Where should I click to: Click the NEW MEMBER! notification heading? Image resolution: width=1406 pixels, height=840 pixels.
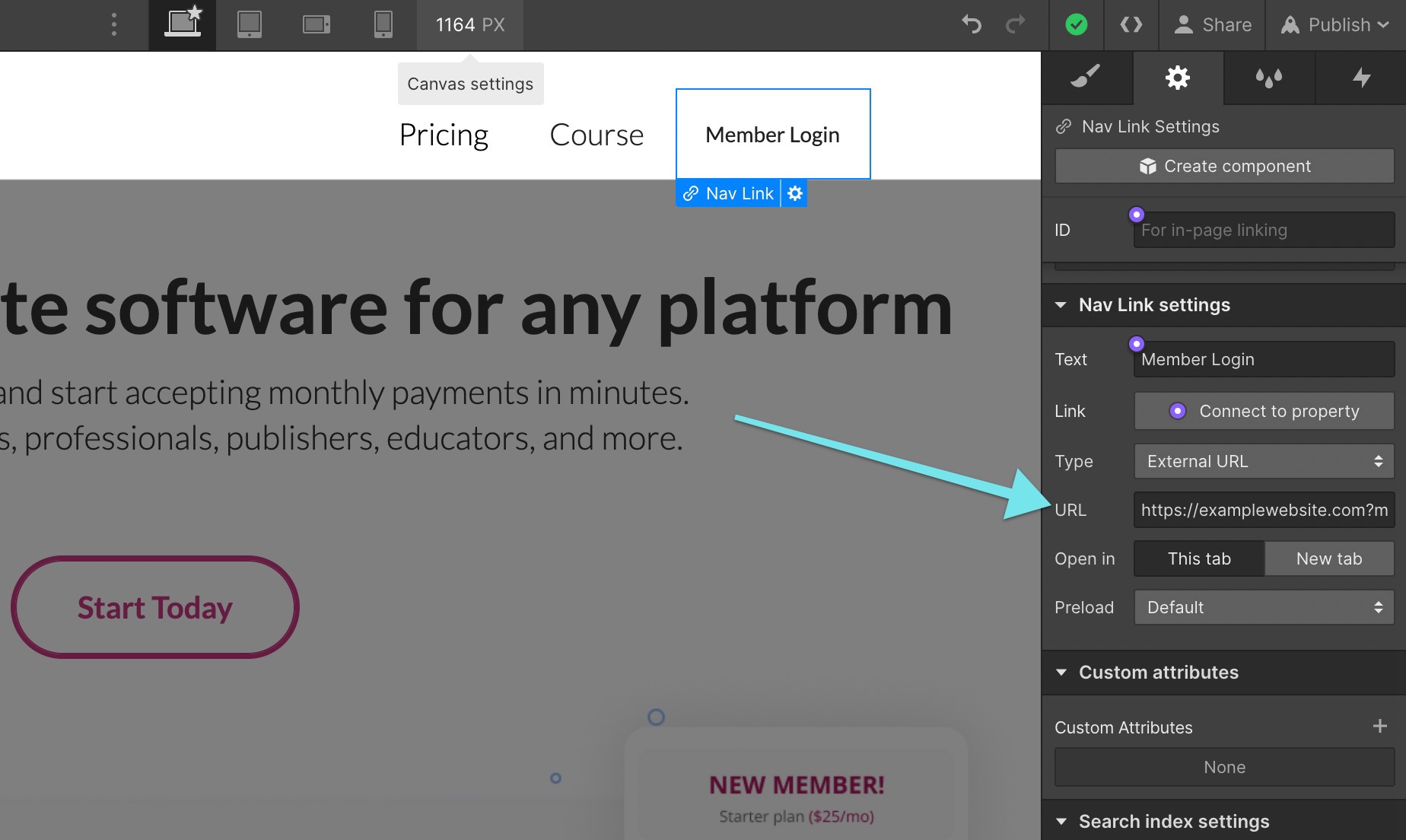pos(797,785)
